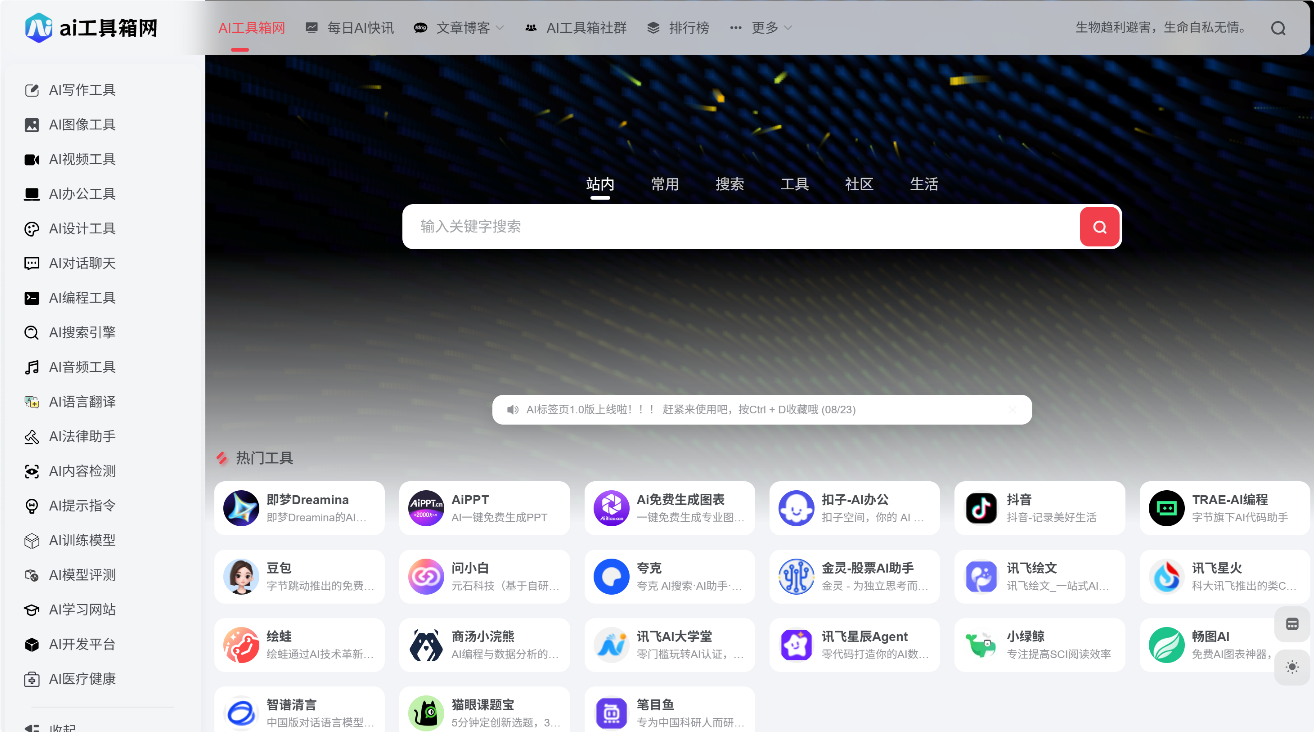This screenshot has height=732, width=1314.
Task: Open the 小绿鲸 whale logo
Action: point(981,645)
